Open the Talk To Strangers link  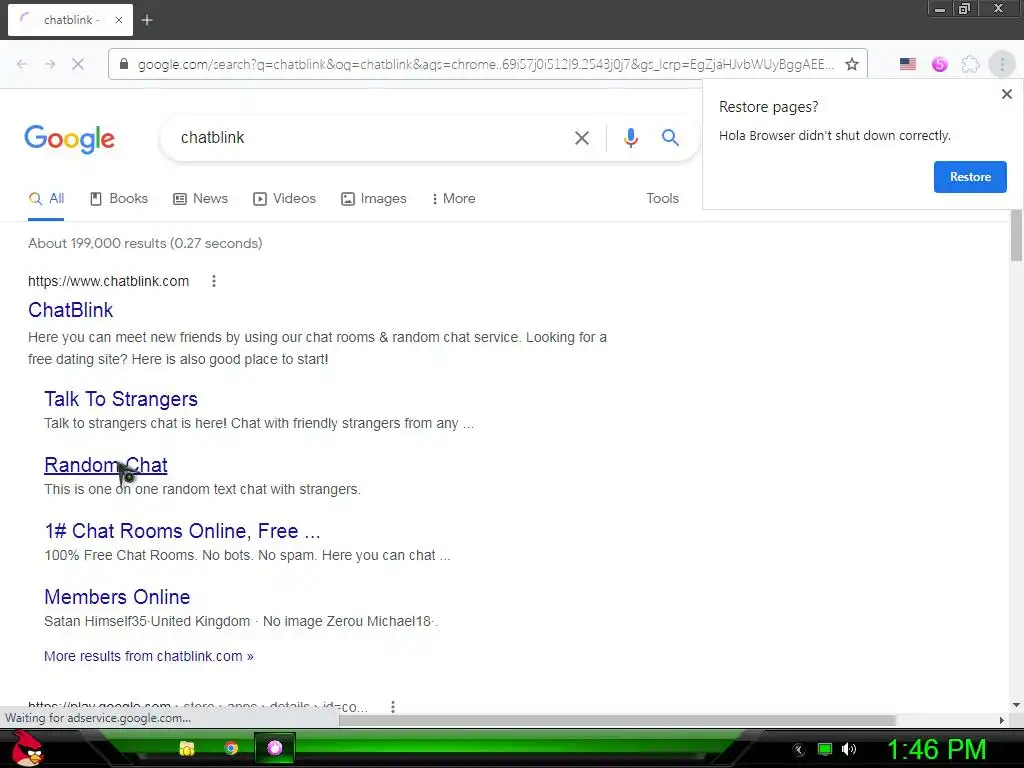(121, 399)
